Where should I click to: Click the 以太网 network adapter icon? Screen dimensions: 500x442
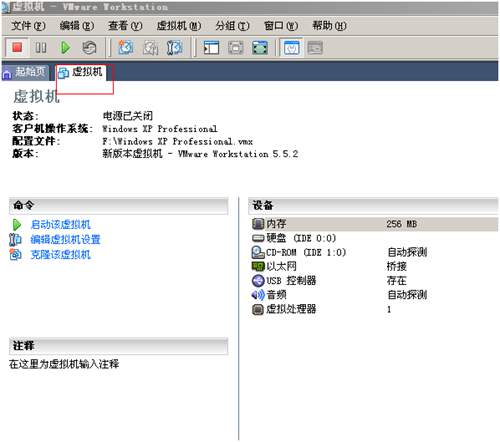pos(258,266)
